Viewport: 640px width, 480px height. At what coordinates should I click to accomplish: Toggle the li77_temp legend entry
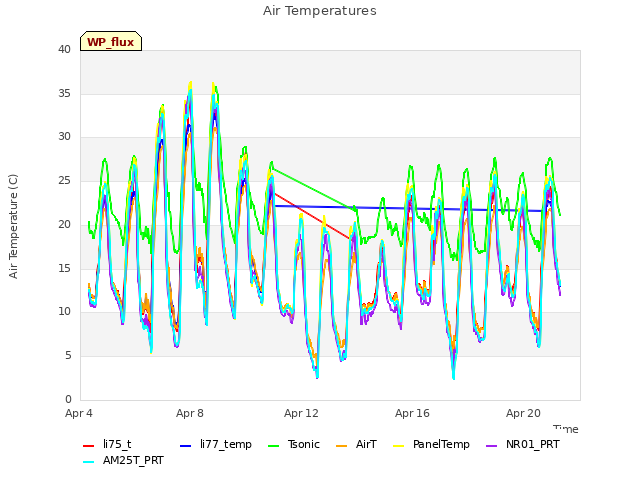tap(216, 444)
